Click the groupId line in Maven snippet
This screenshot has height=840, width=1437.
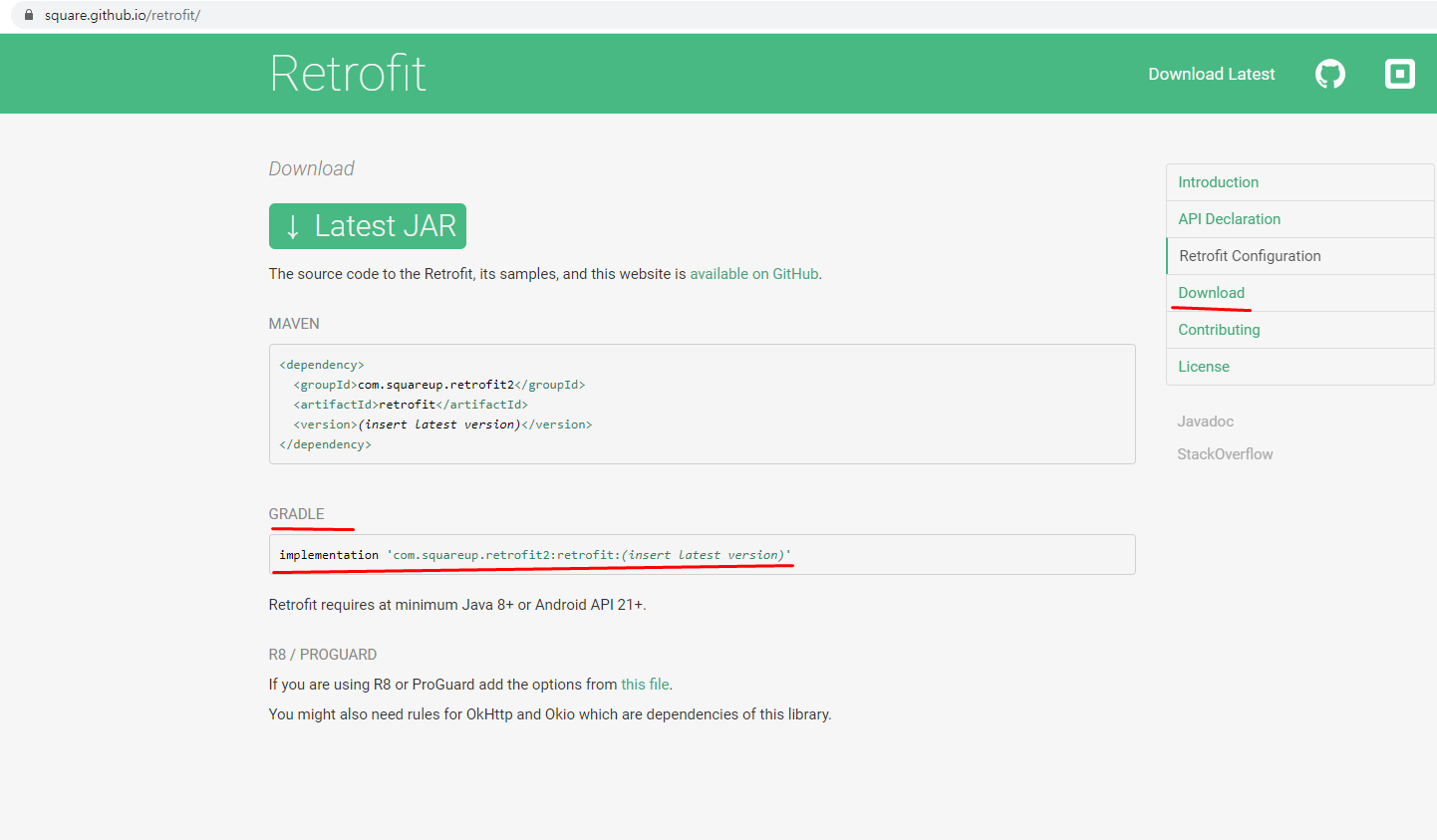click(x=439, y=385)
